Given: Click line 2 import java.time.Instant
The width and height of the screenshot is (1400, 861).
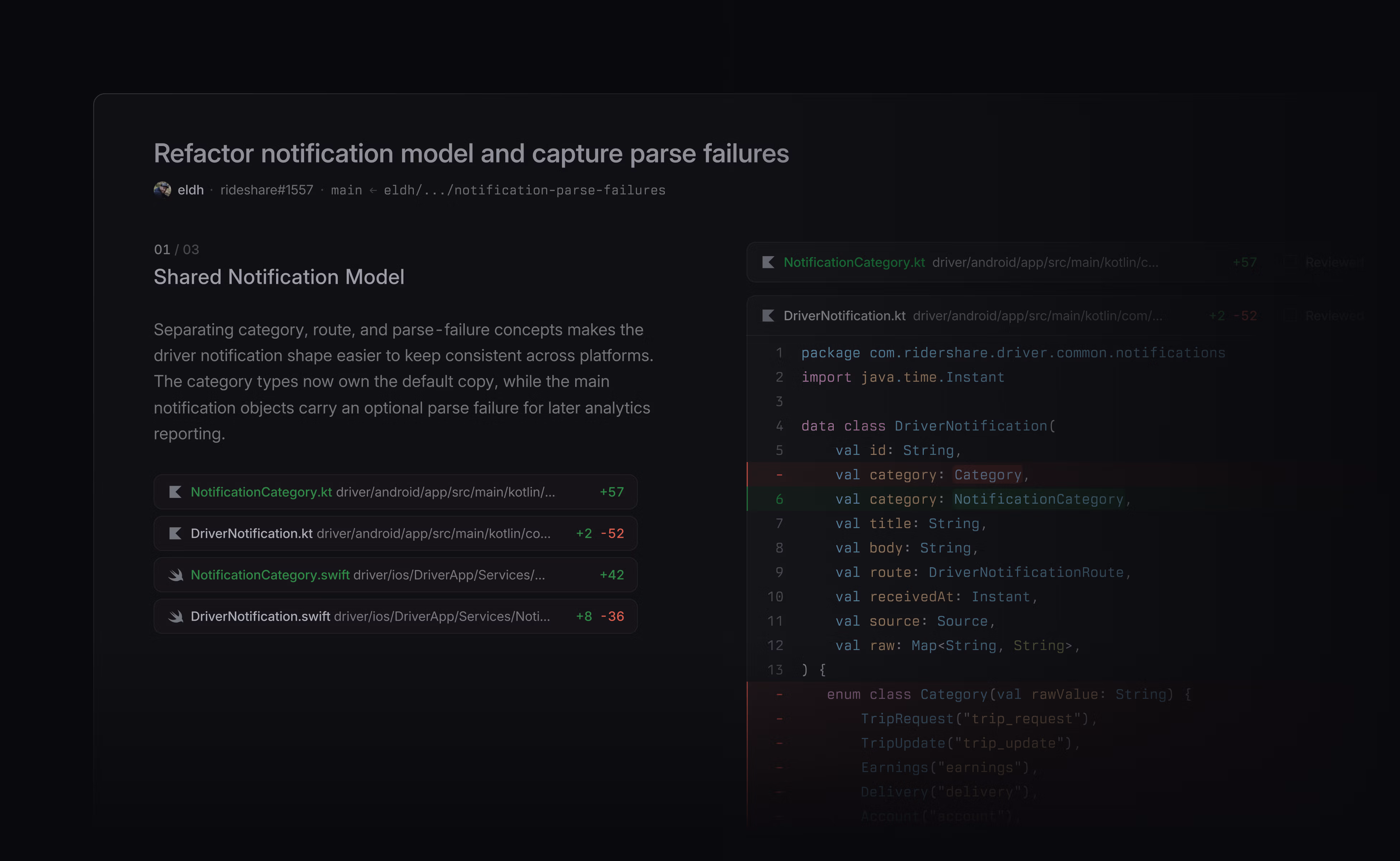Looking at the screenshot, I should point(903,377).
